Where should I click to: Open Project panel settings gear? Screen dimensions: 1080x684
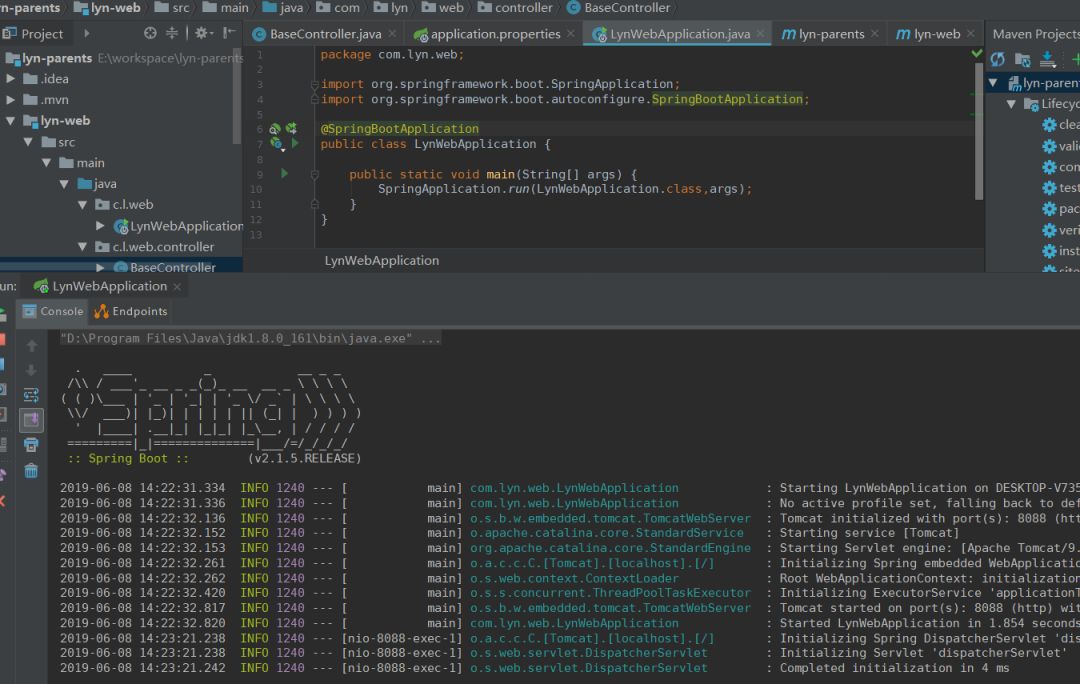coord(201,33)
